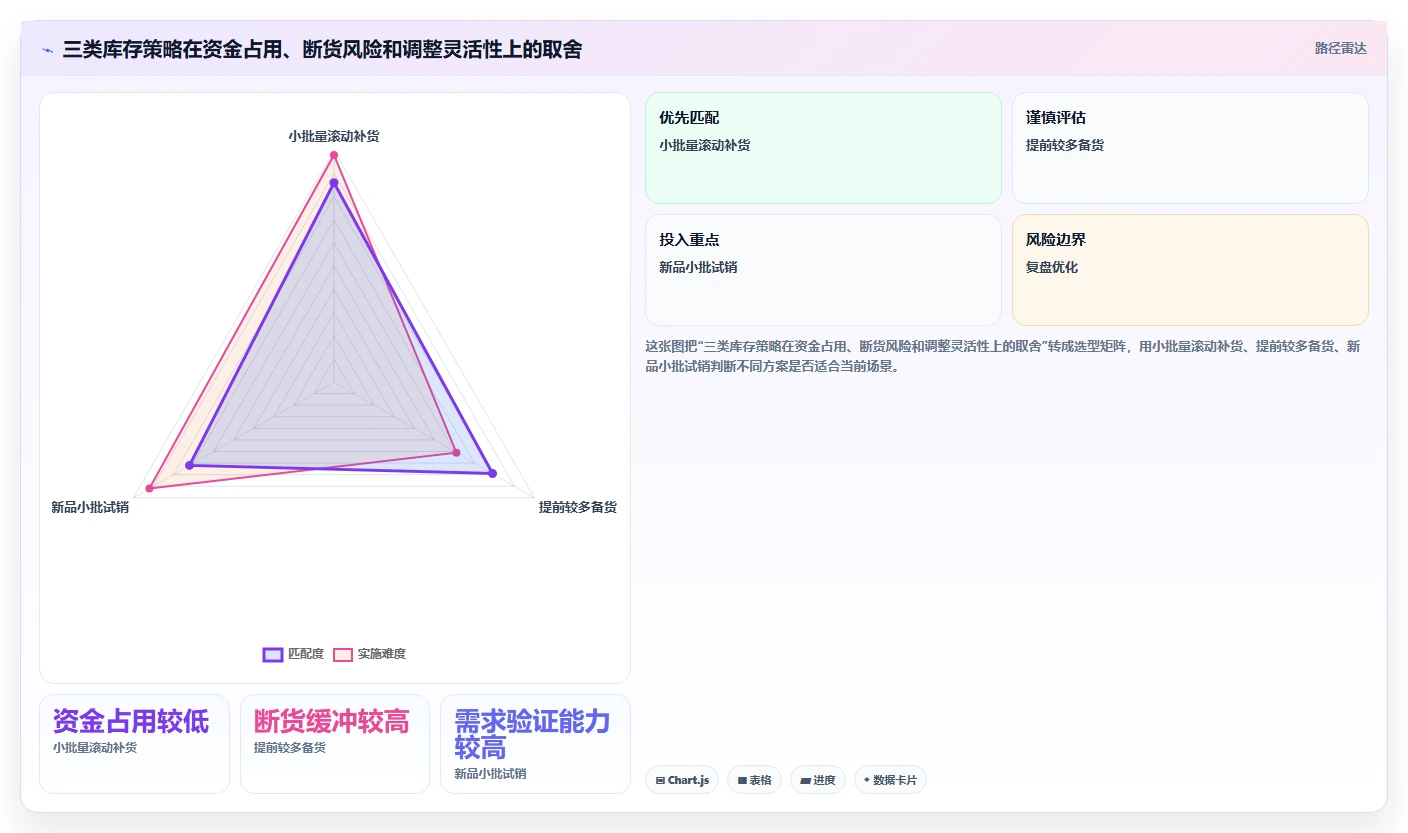Viewport: 1408px width, 833px height.
Task: Click the pink point on the 提前较多备货 axis
Action: [x=457, y=453]
